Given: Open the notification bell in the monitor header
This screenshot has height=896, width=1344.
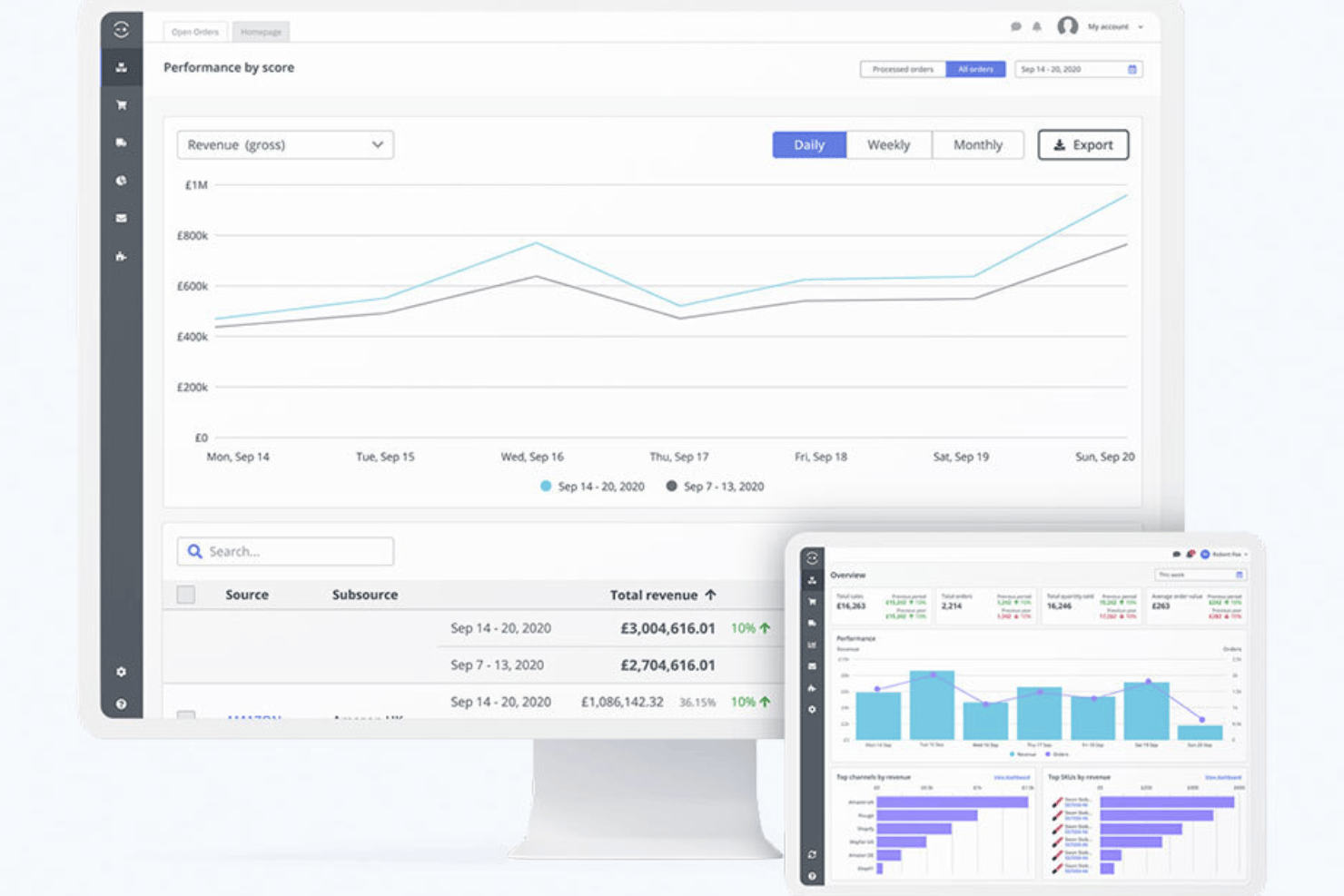Looking at the screenshot, I should pos(1036,26).
